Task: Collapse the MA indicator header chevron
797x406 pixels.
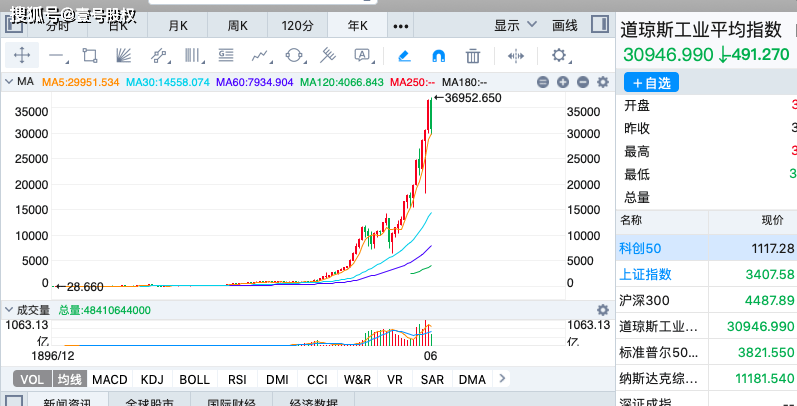Action: tap(9, 81)
